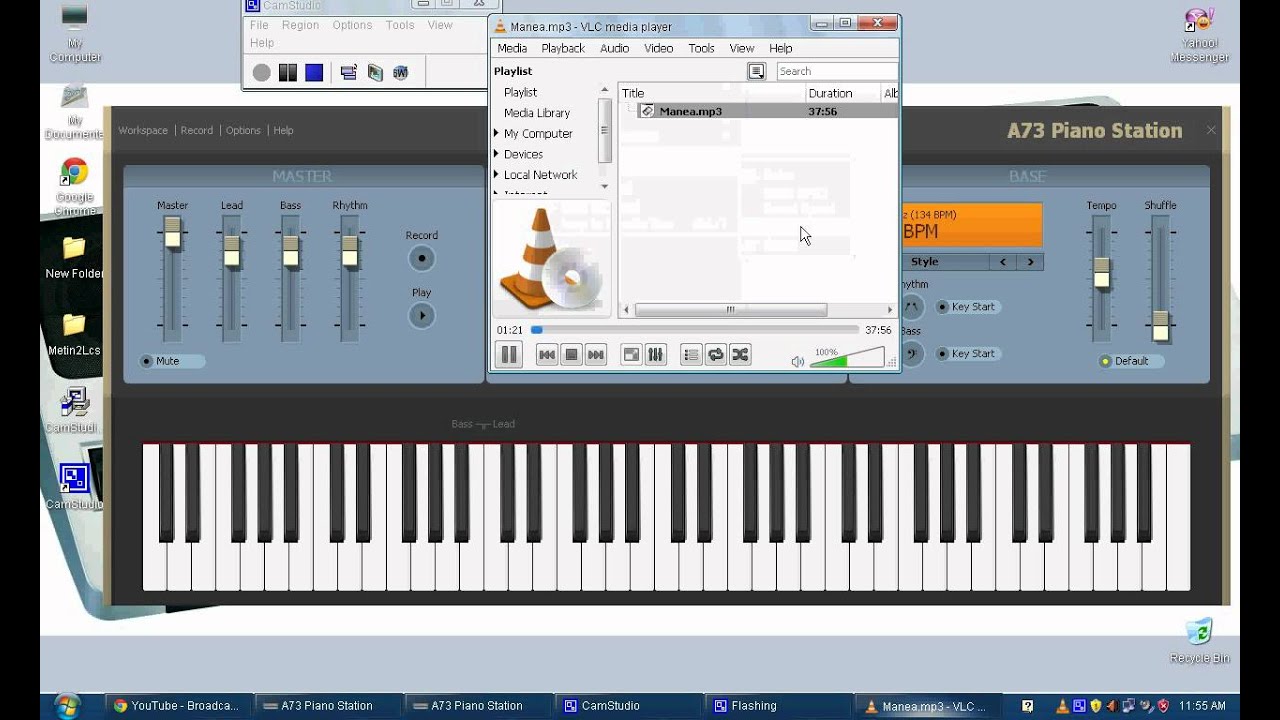Click Rhythm volume fader handle
The height and width of the screenshot is (720, 1280).
(x=349, y=251)
